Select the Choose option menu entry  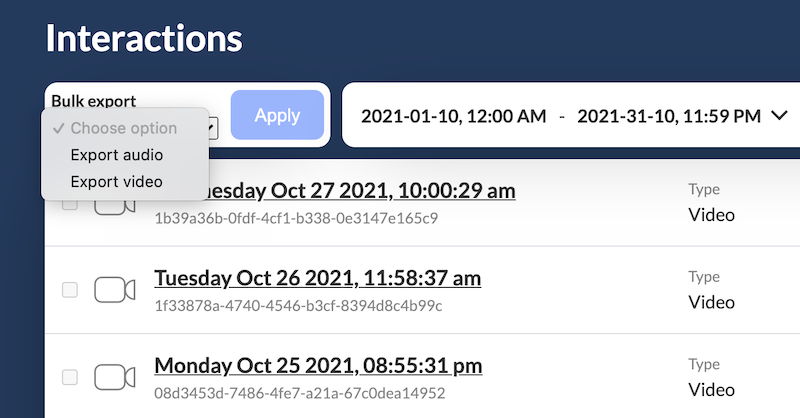point(123,128)
